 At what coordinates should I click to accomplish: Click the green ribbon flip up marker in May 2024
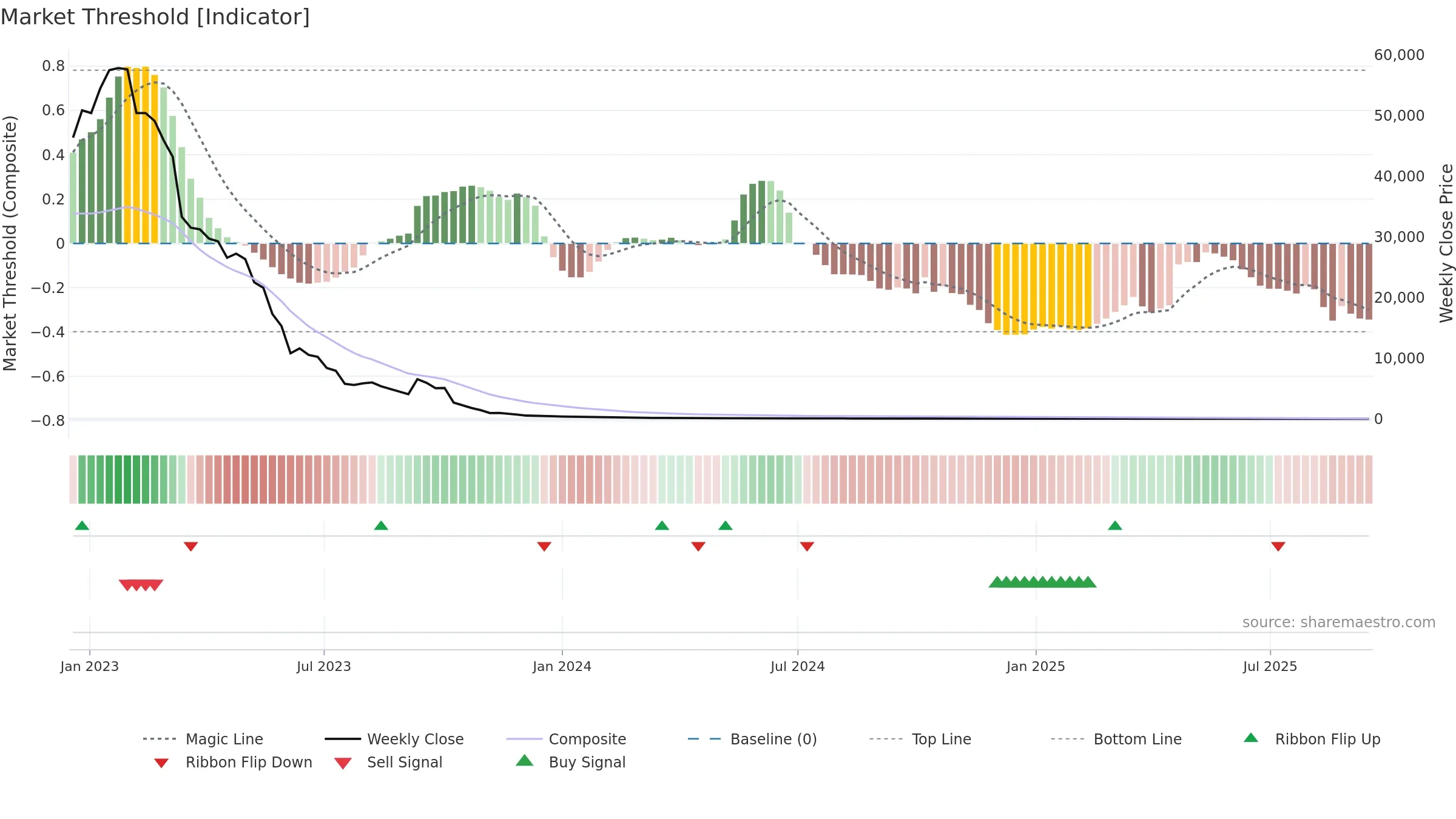[726, 525]
